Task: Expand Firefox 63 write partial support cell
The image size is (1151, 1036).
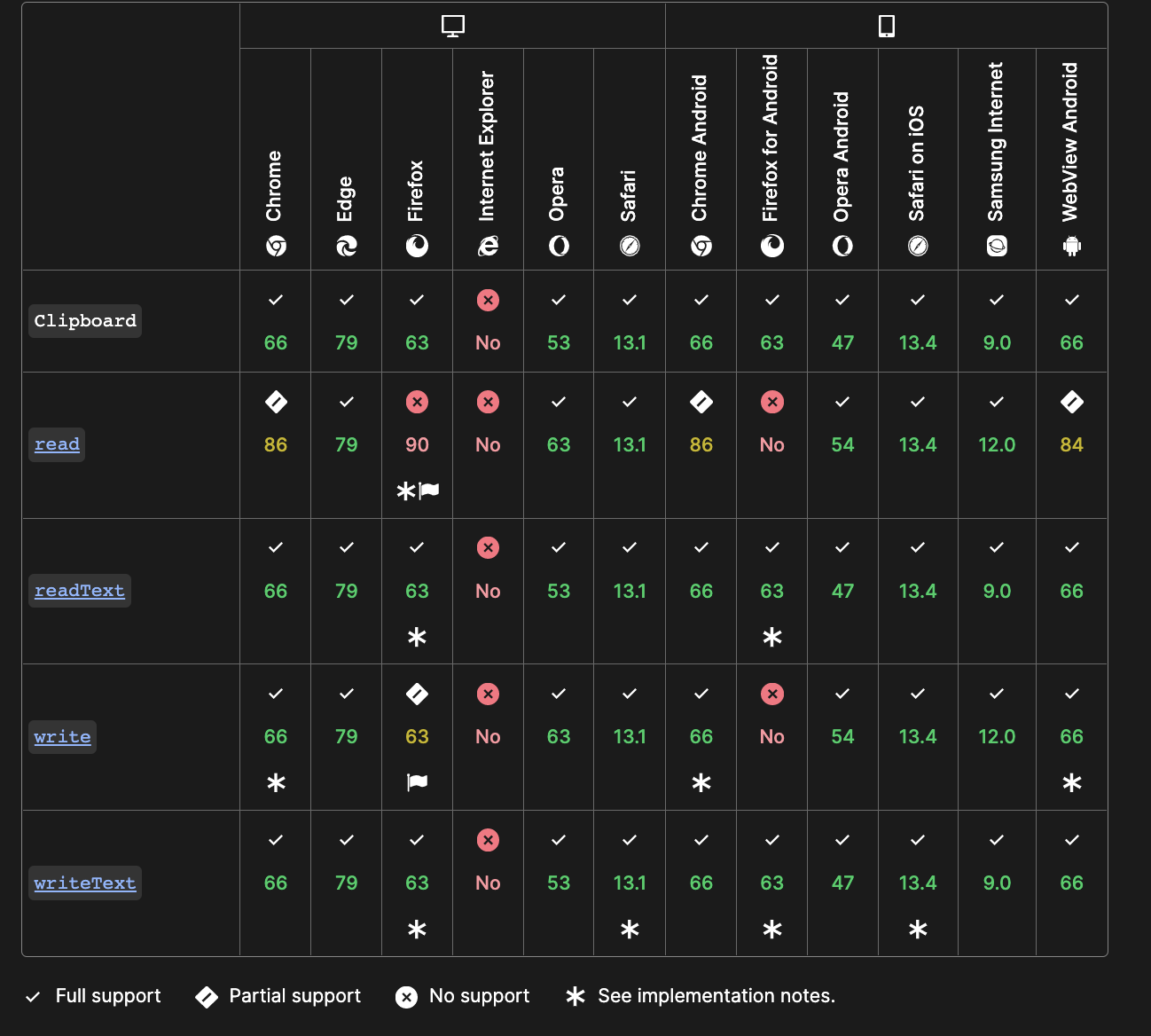Action: click(417, 737)
